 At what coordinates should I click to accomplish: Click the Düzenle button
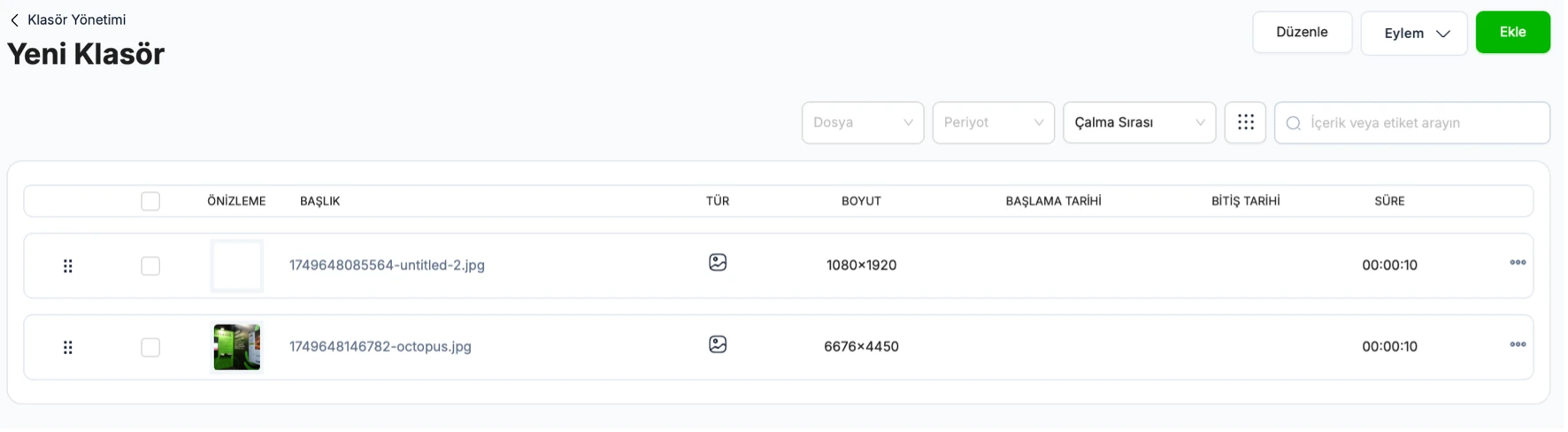point(1303,32)
